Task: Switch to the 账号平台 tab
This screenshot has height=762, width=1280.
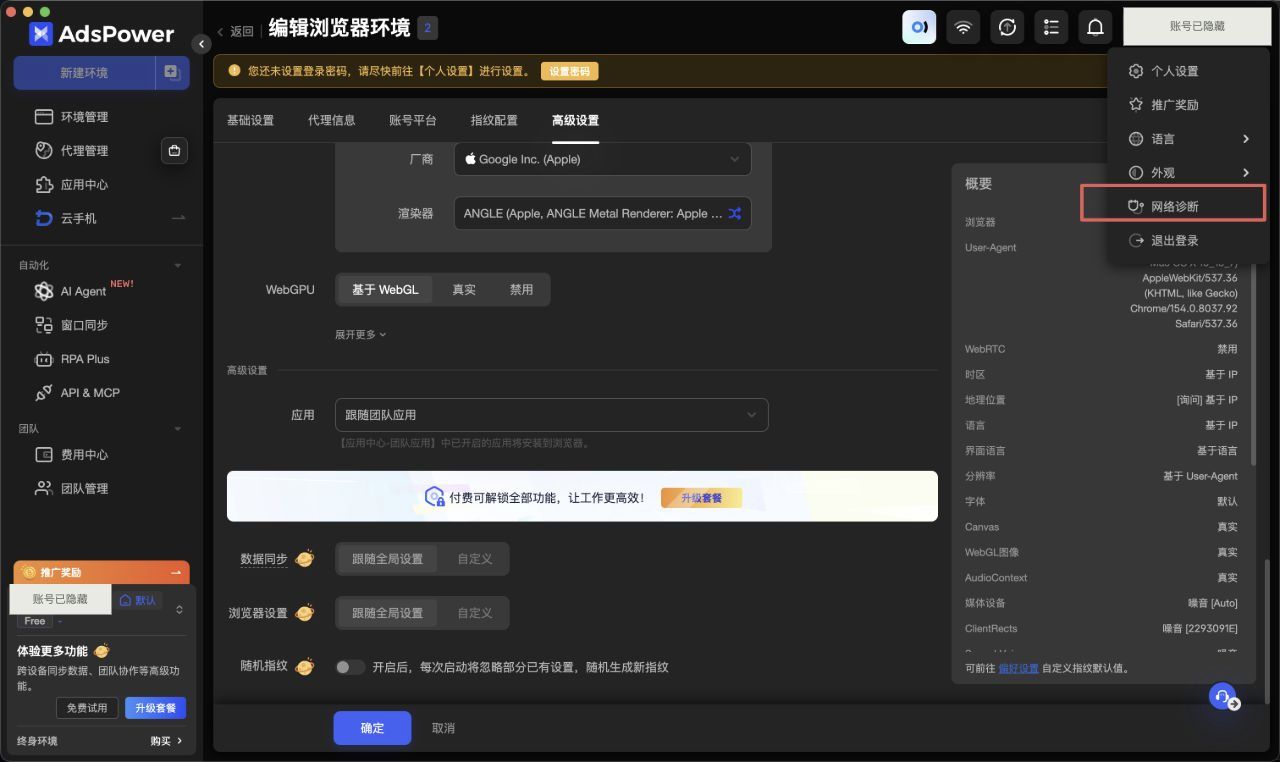Action: click(x=413, y=121)
